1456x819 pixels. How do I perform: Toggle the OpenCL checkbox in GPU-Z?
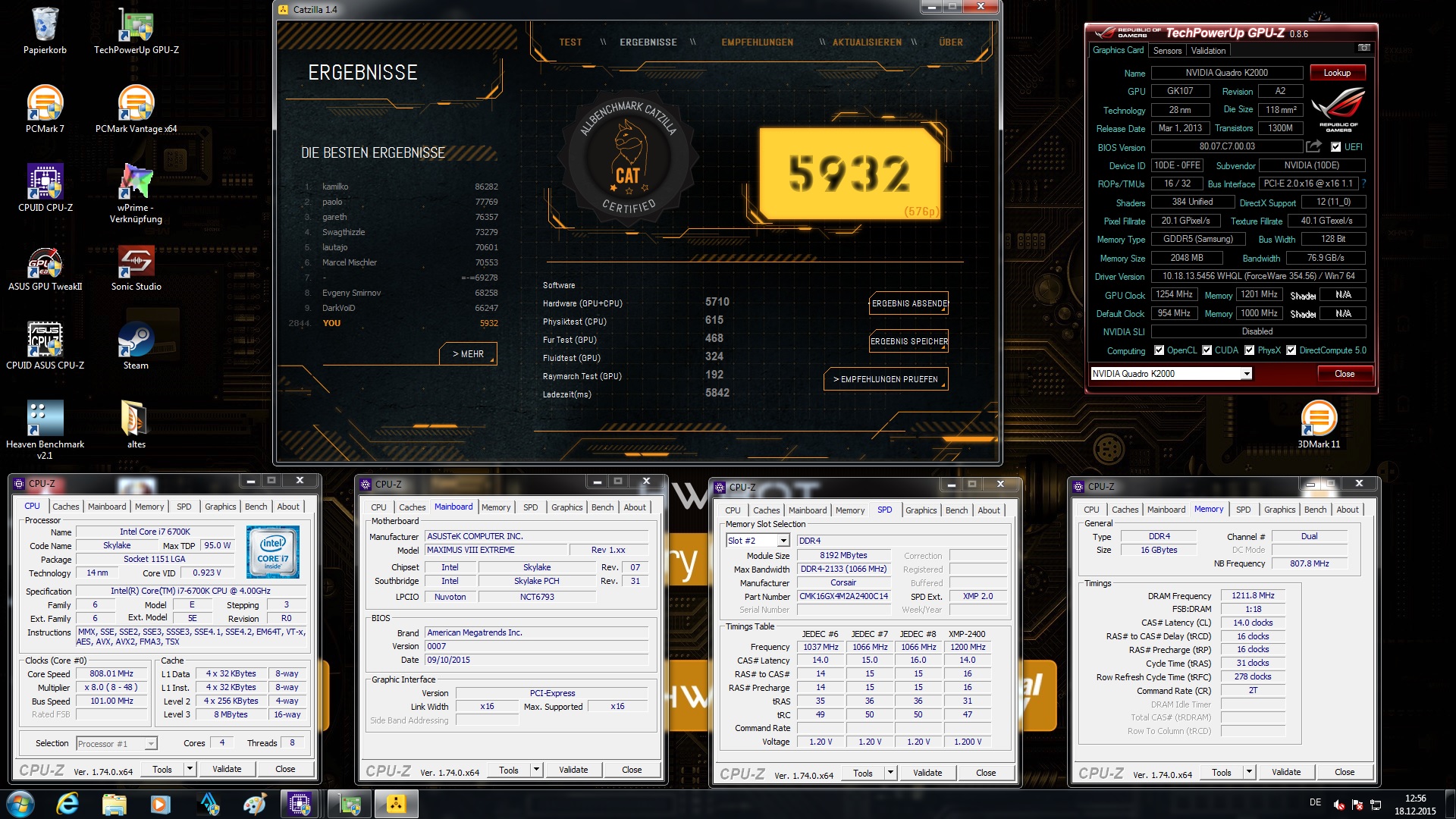pos(1159,350)
